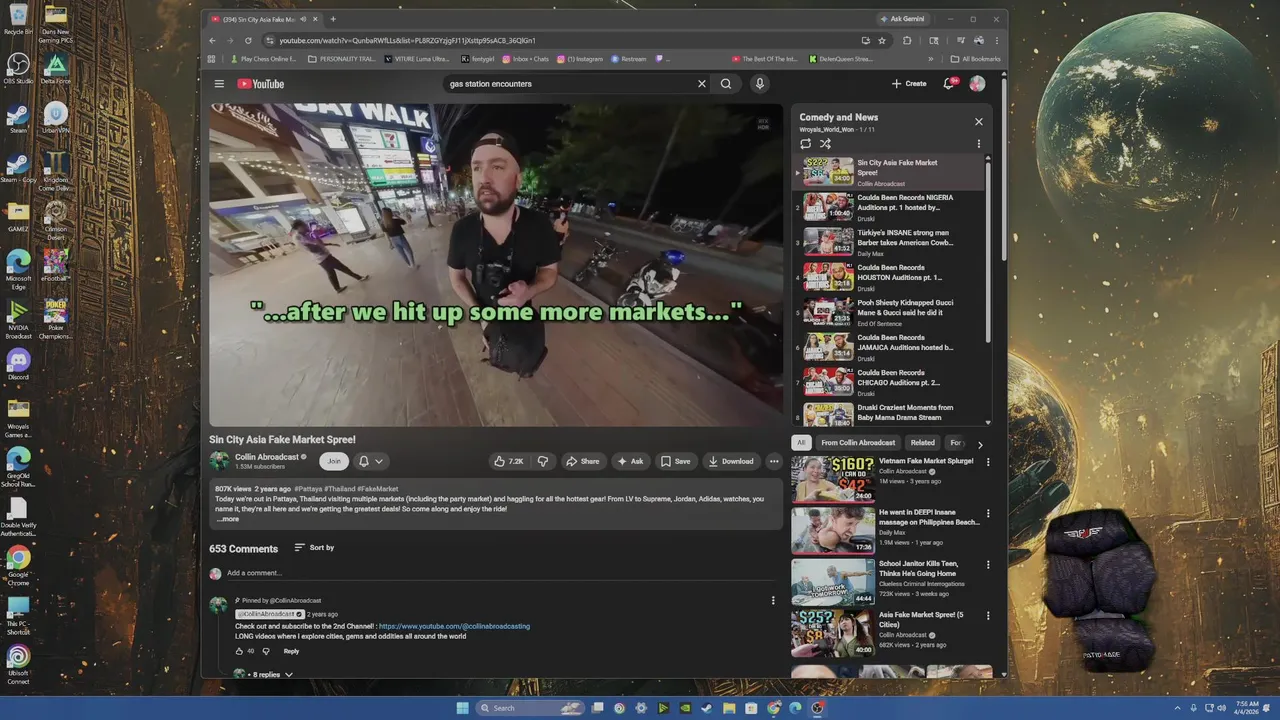
Task: Go back in Chrome
Action: [x=212, y=40]
